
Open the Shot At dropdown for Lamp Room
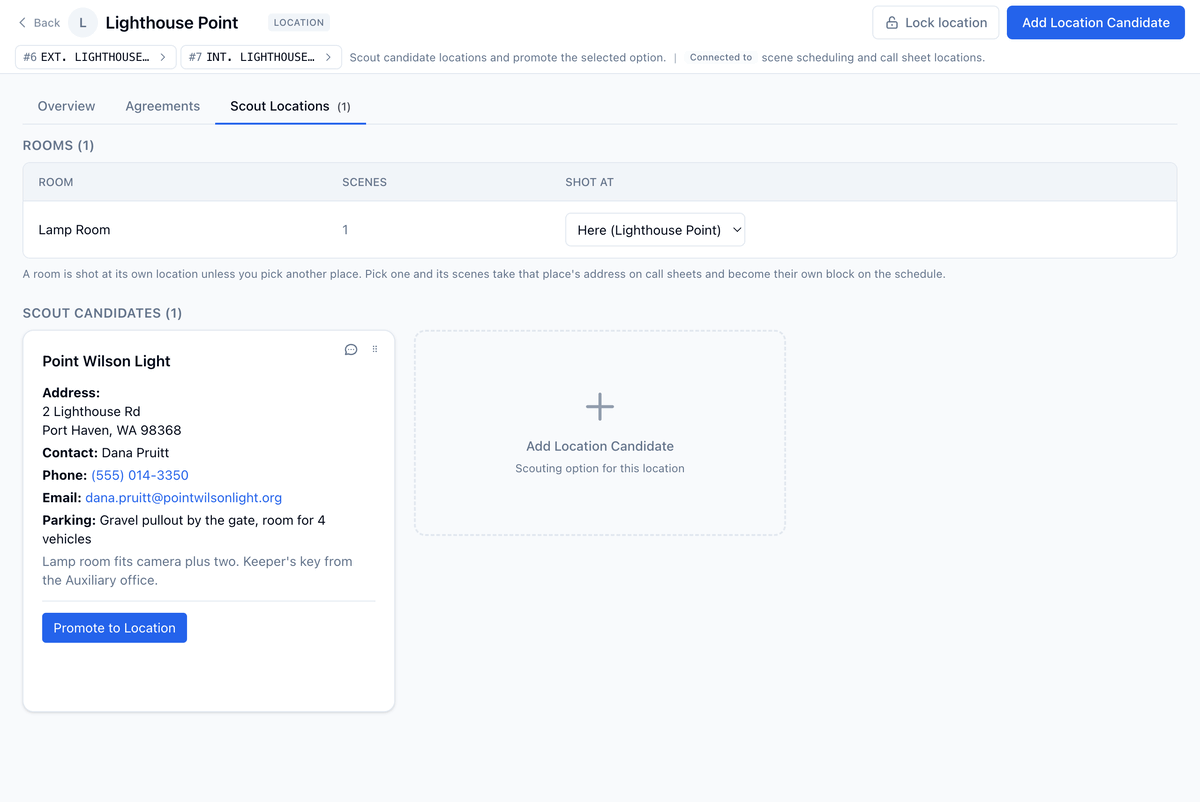655,230
